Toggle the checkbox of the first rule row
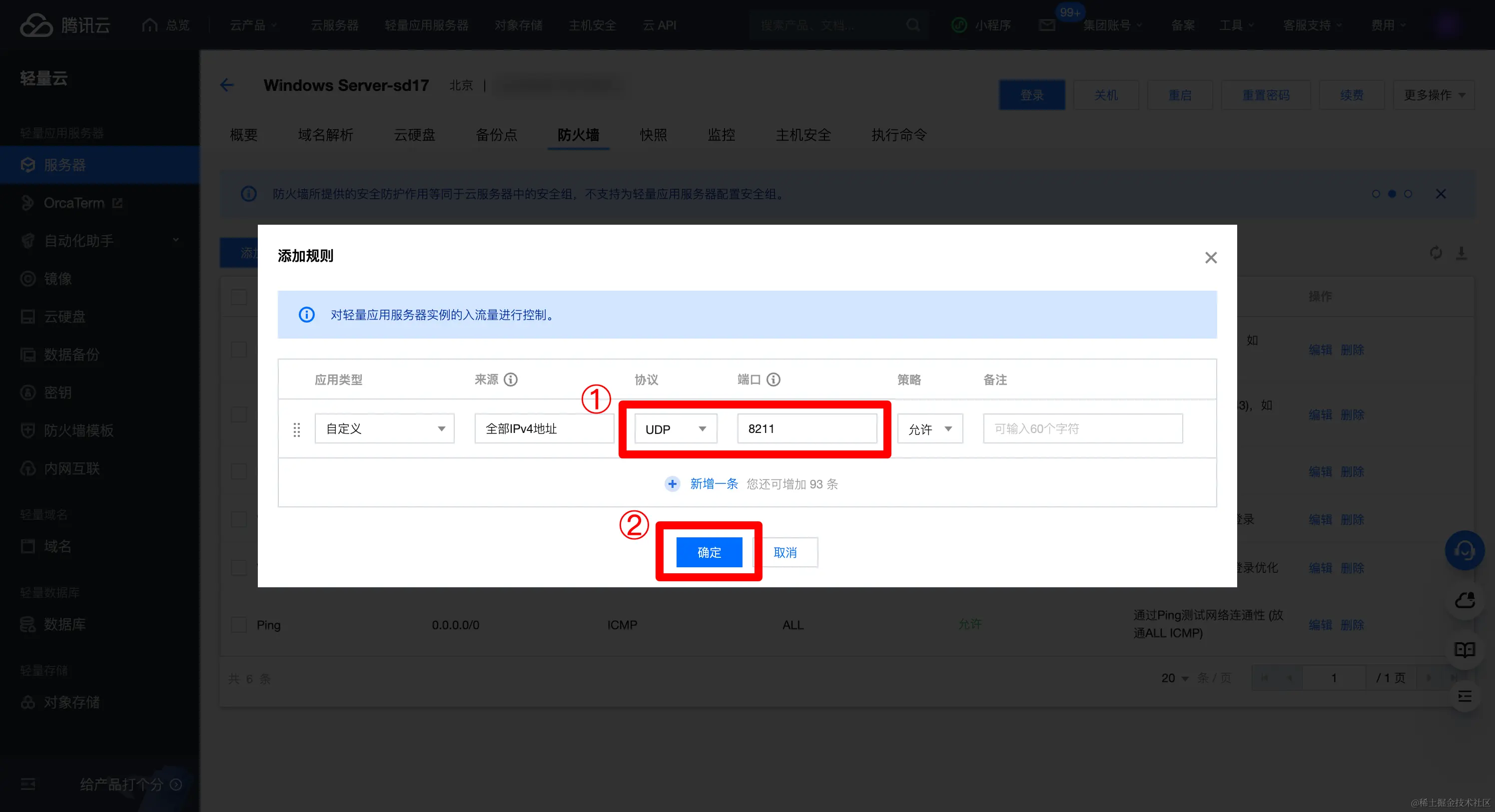The image size is (1495, 812). coord(238,350)
